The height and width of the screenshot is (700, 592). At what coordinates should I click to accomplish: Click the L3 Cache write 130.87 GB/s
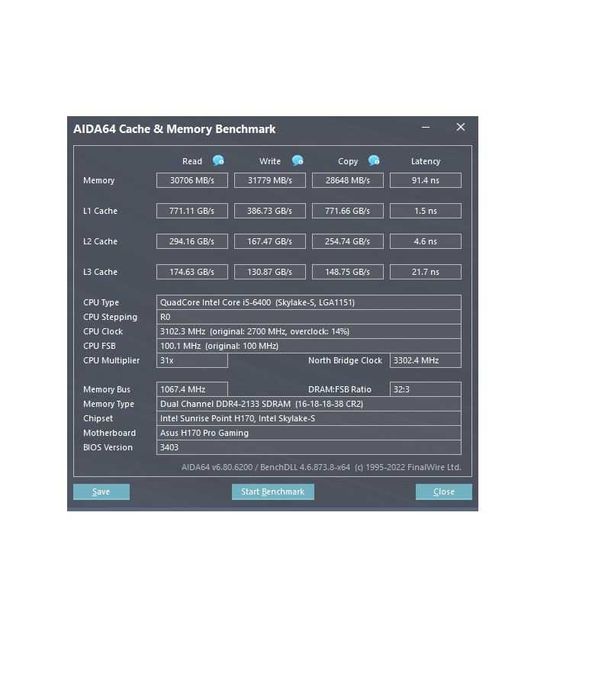tap(270, 272)
